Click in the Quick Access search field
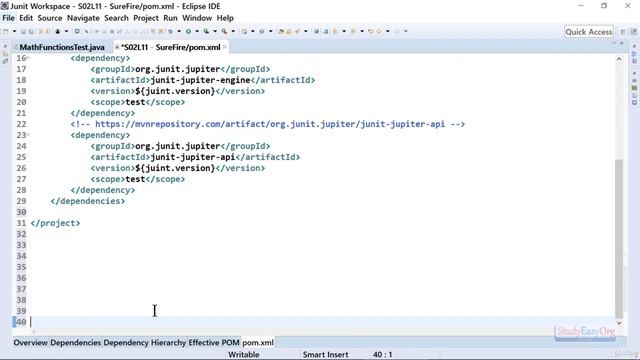640x360 pixels. (589, 32)
